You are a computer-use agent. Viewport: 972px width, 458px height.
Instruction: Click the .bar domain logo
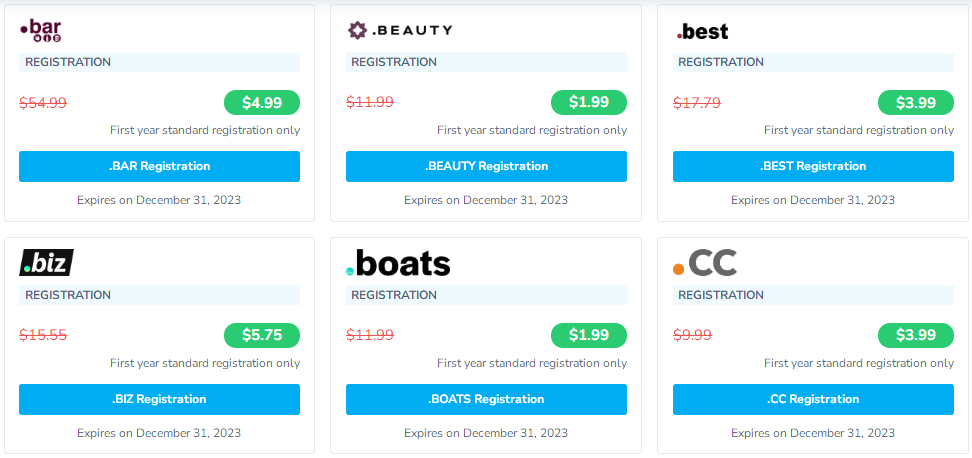pyautogui.click(x=41, y=32)
